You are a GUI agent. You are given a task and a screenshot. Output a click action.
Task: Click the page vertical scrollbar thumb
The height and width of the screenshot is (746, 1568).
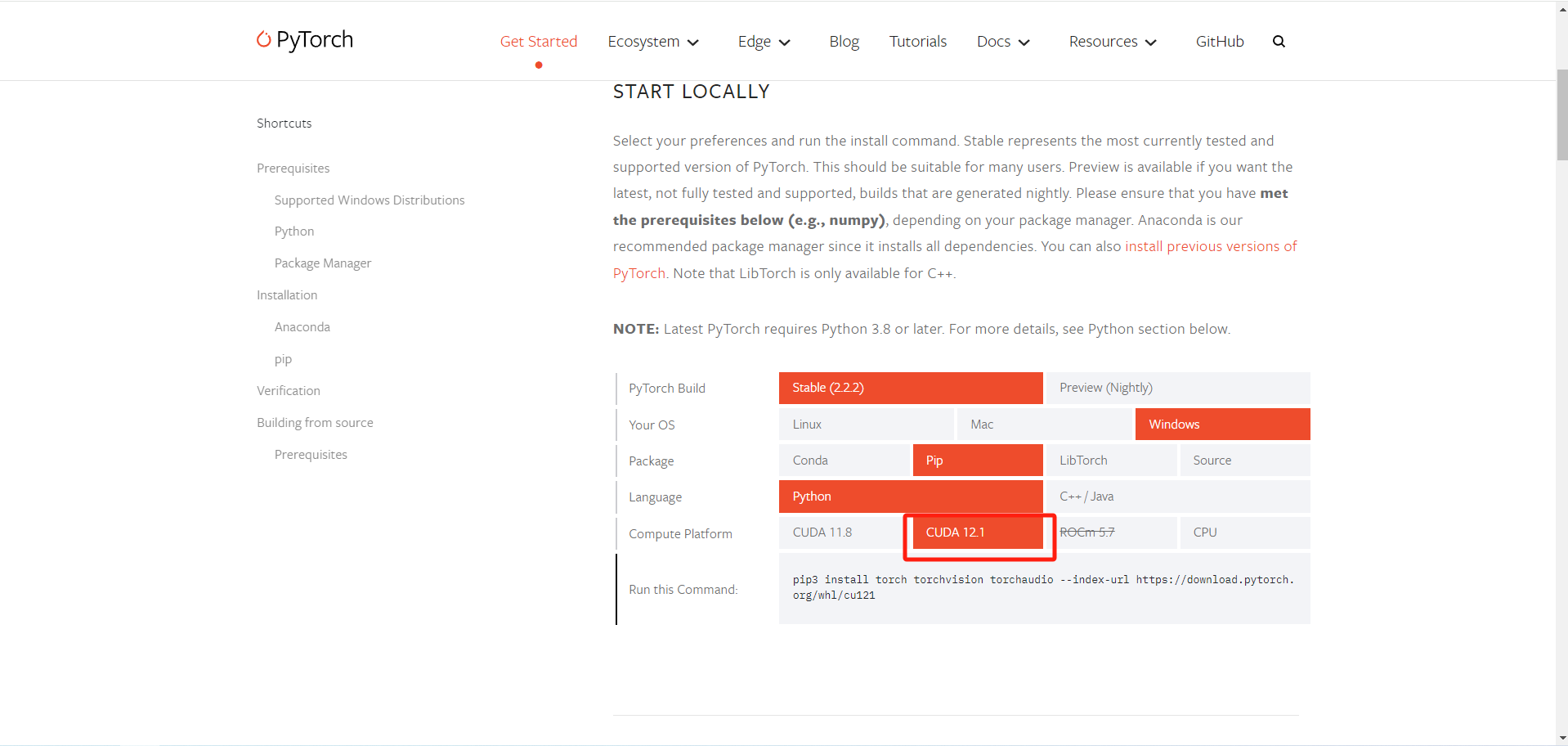(x=1561, y=115)
